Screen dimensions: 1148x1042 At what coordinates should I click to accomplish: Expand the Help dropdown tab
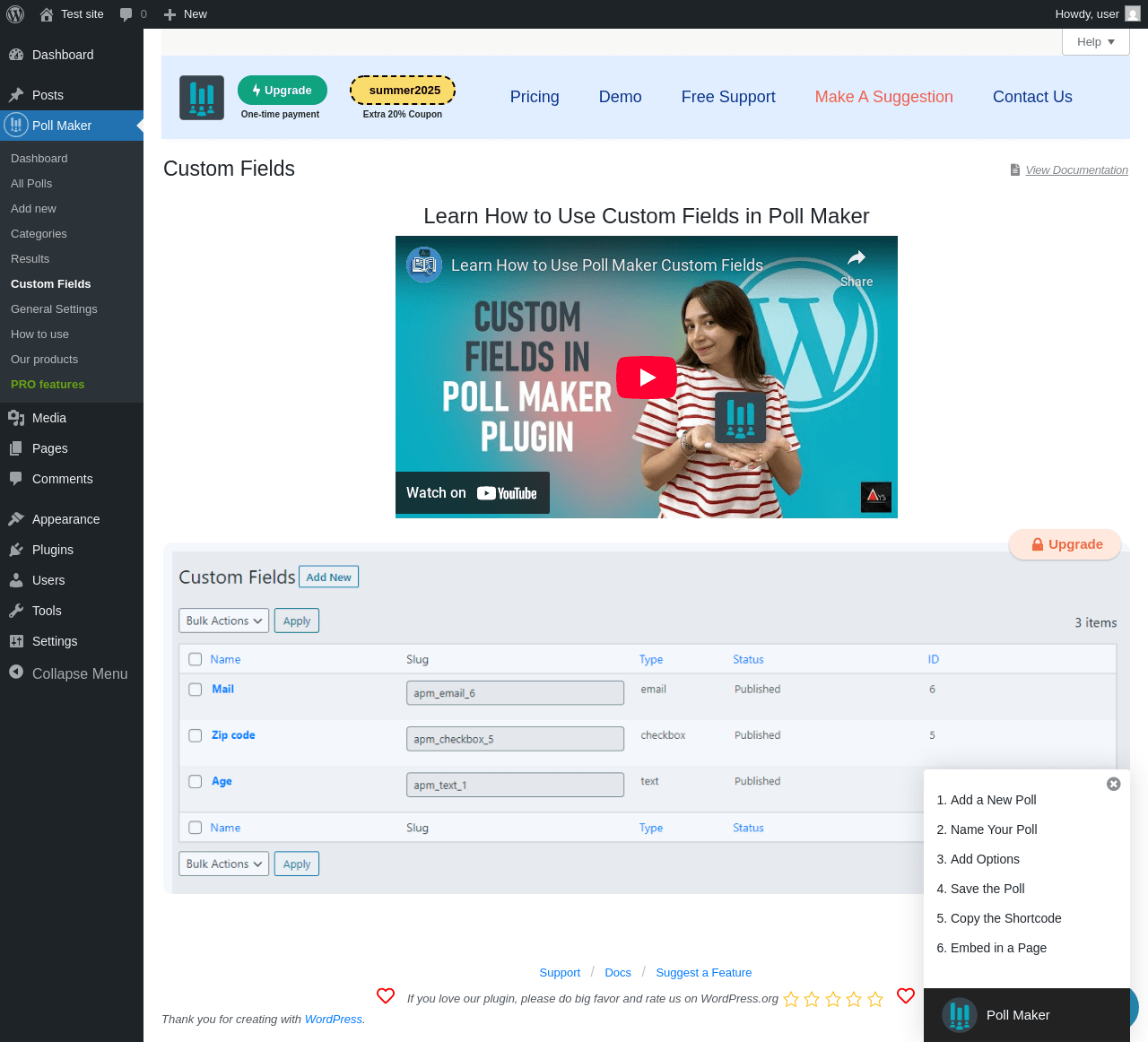[1096, 42]
